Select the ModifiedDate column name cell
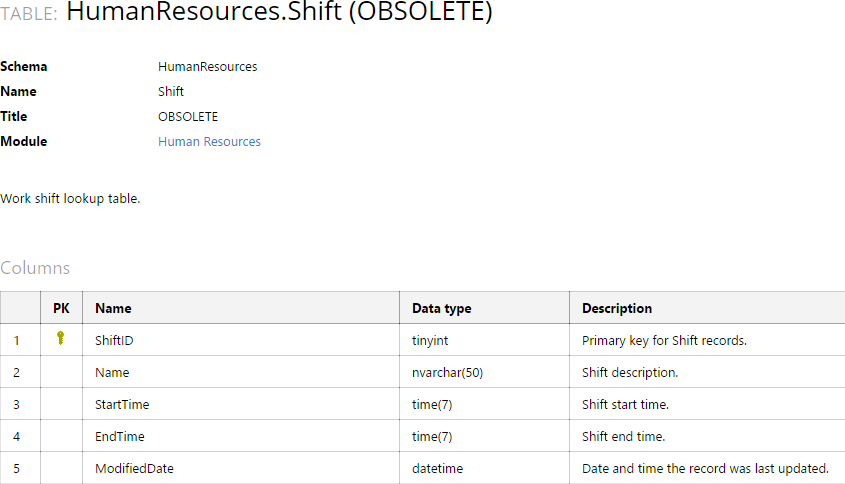 pos(135,468)
